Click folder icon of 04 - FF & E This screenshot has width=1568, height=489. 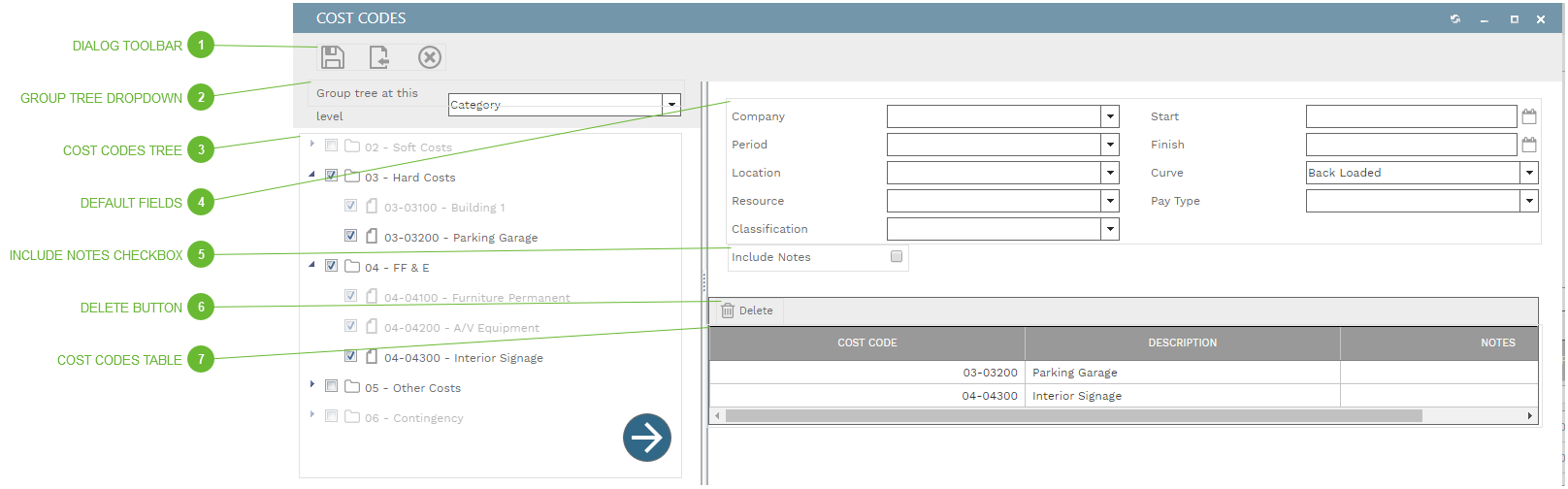tap(352, 267)
